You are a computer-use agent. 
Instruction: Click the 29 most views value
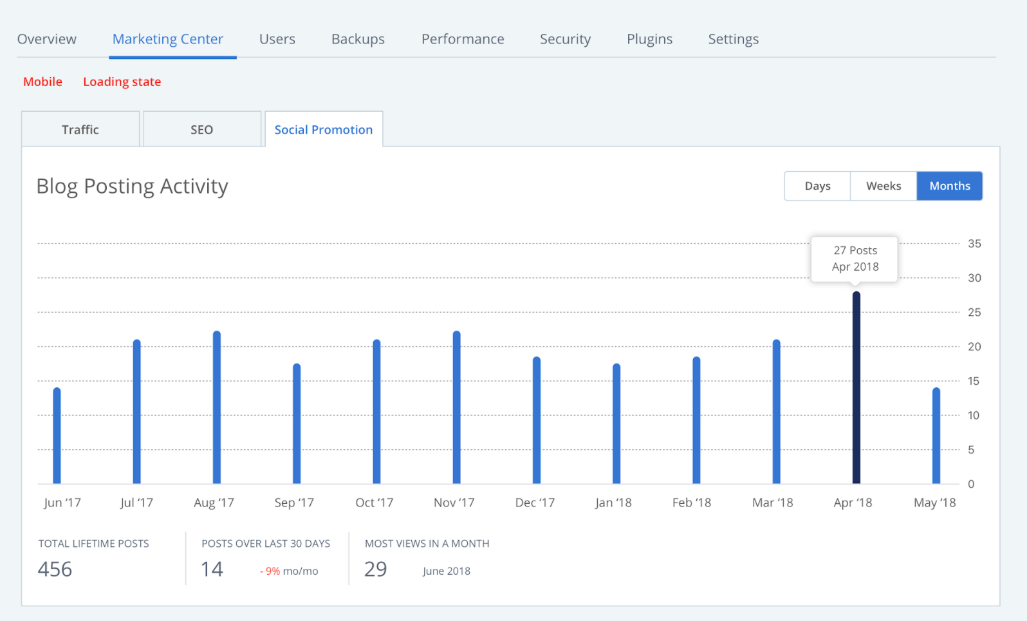tap(375, 569)
